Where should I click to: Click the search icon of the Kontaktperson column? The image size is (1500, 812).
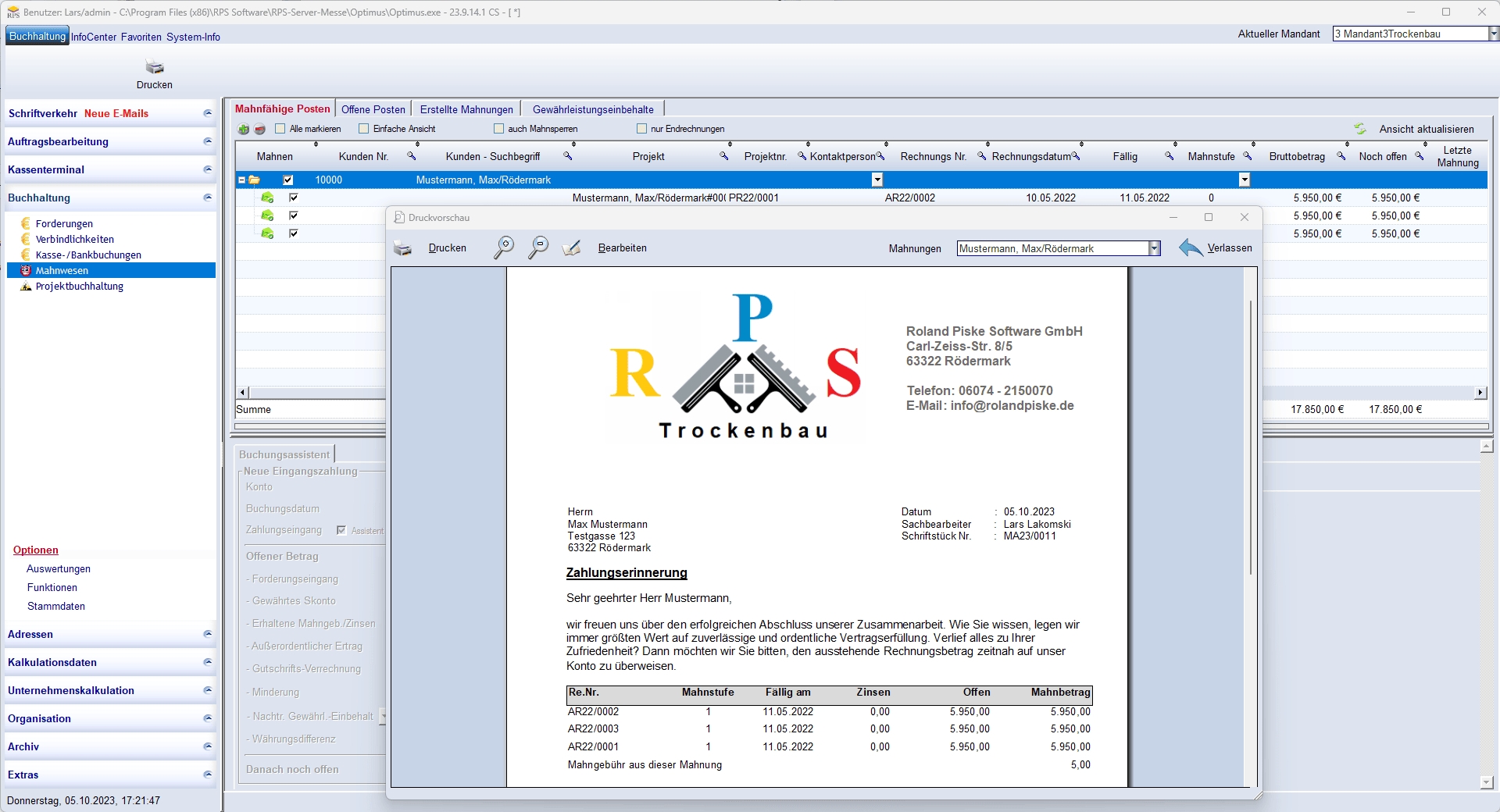click(x=880, y=156)
